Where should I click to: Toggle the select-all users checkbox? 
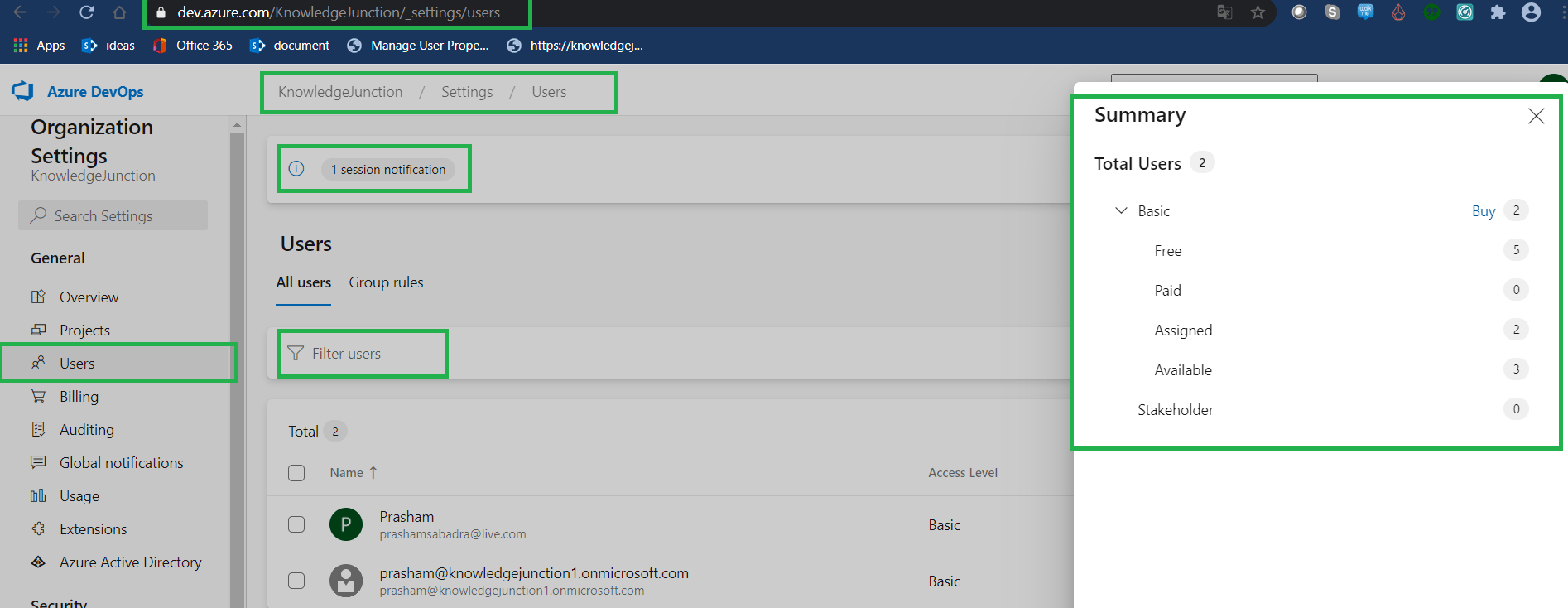click(x=296, y=473)
